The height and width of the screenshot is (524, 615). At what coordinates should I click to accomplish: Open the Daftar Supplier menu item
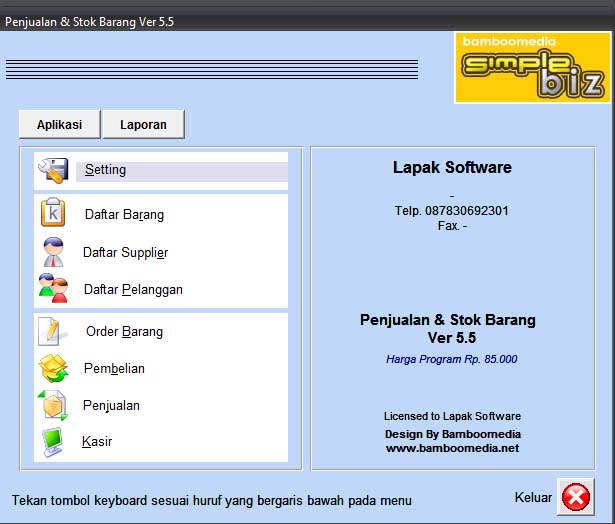coord(126,252)
